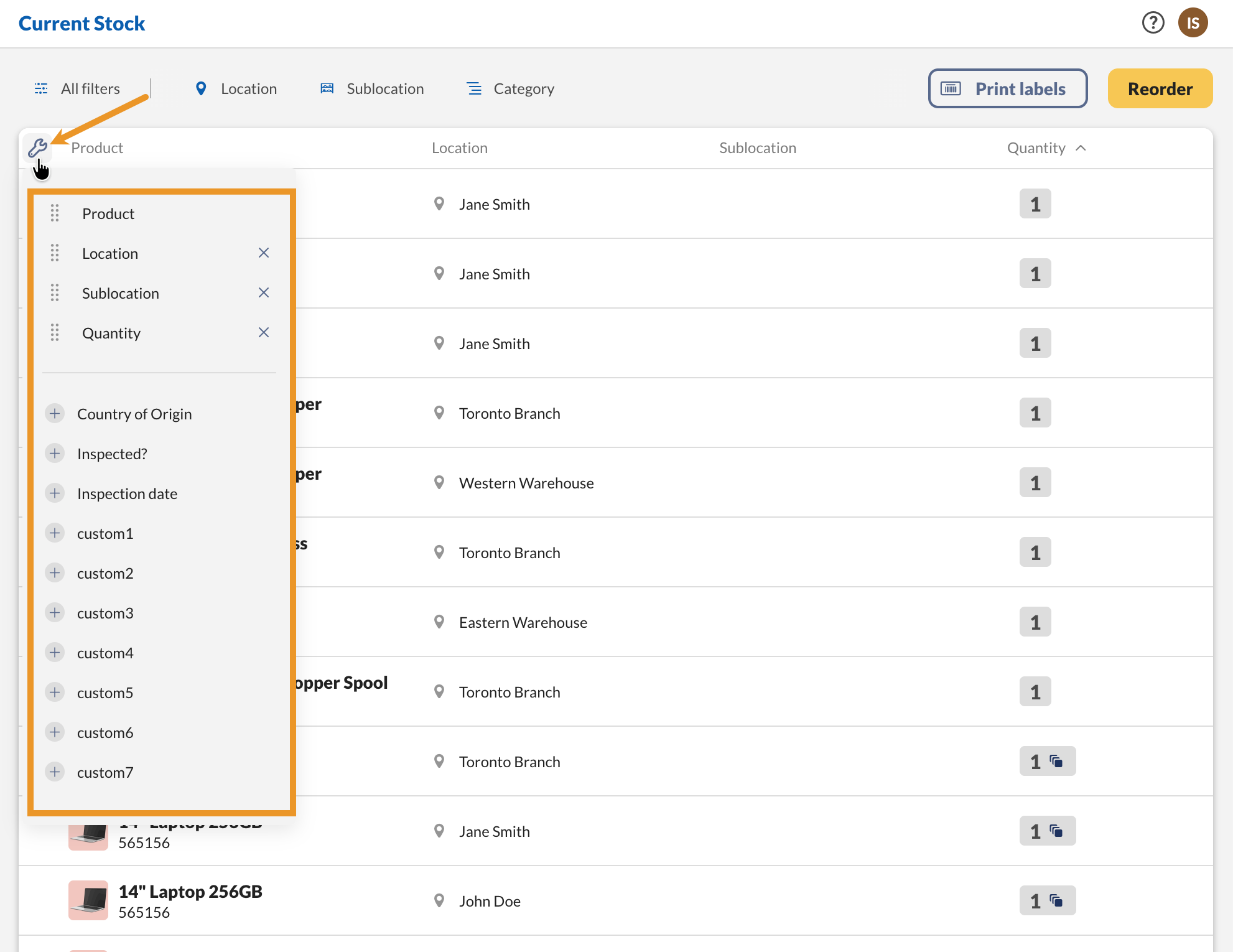Image resolution: width=1233 pixels, height=952 pixels.
Task: Open the Location filter dropdown
Action: coord(236,88)
